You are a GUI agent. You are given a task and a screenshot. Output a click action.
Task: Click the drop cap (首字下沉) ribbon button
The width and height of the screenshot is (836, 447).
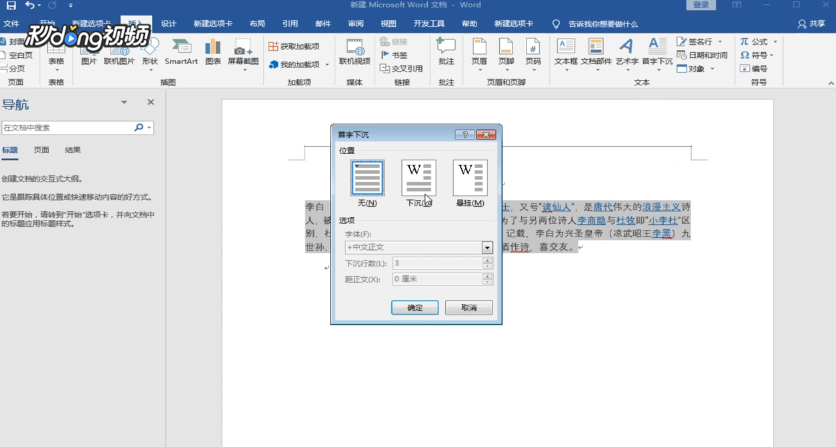[657, 54]
